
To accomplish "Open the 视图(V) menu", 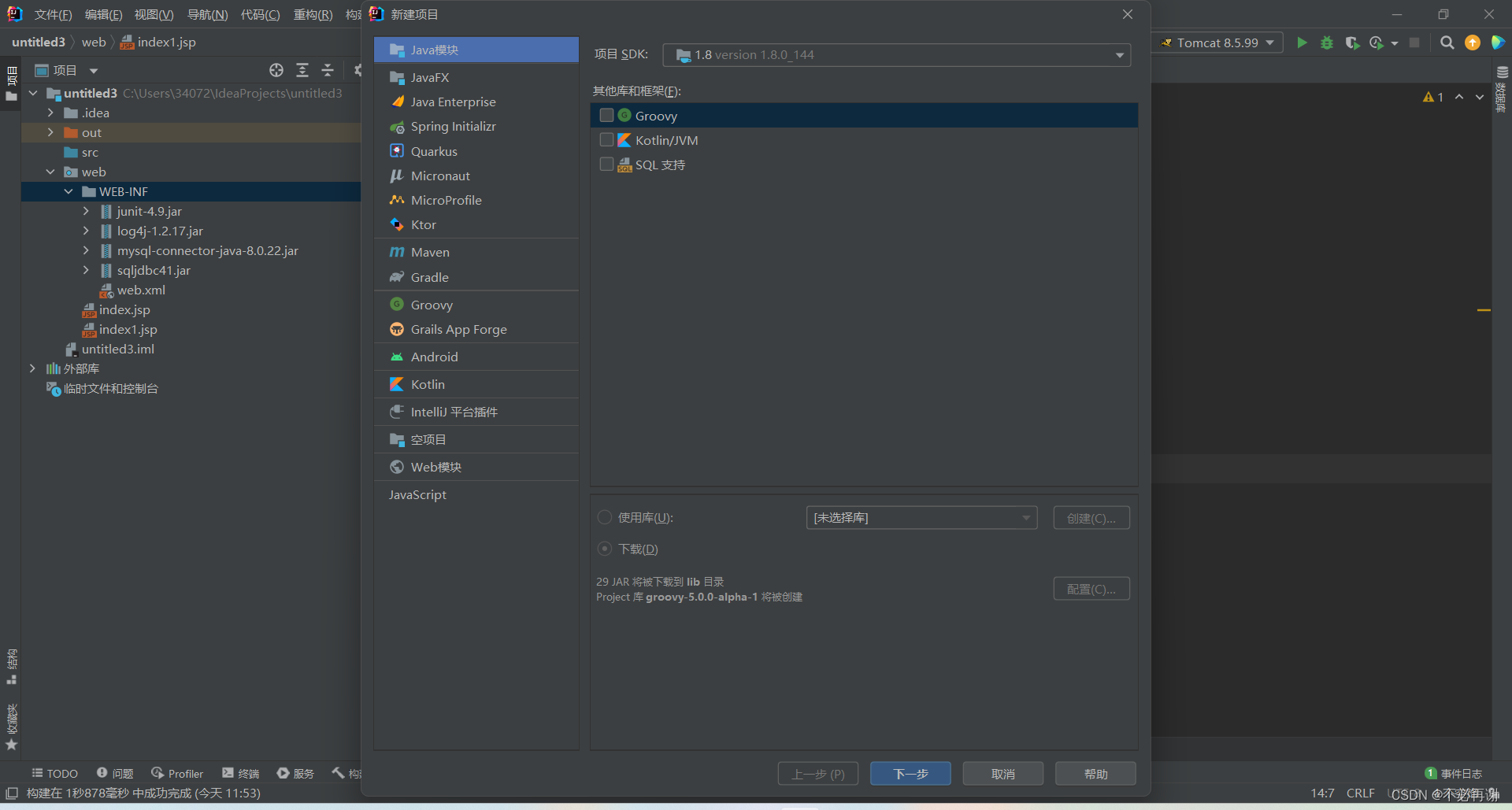I will click(154, 14).
